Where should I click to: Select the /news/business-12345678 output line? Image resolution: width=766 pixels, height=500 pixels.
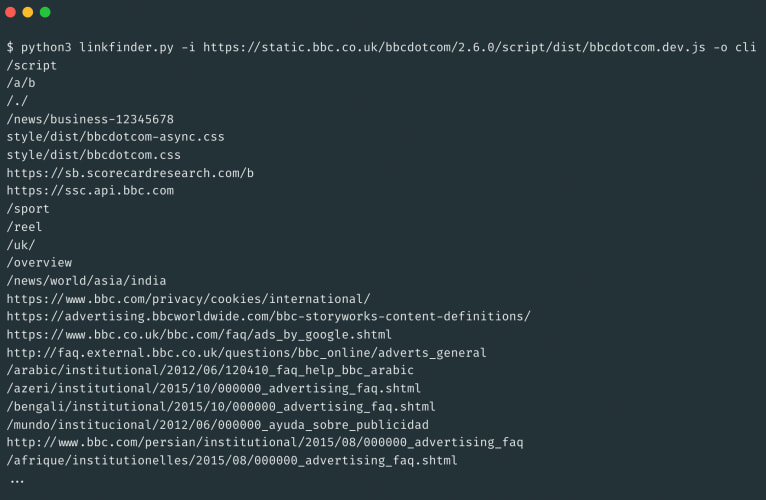[x=90, y=119]
